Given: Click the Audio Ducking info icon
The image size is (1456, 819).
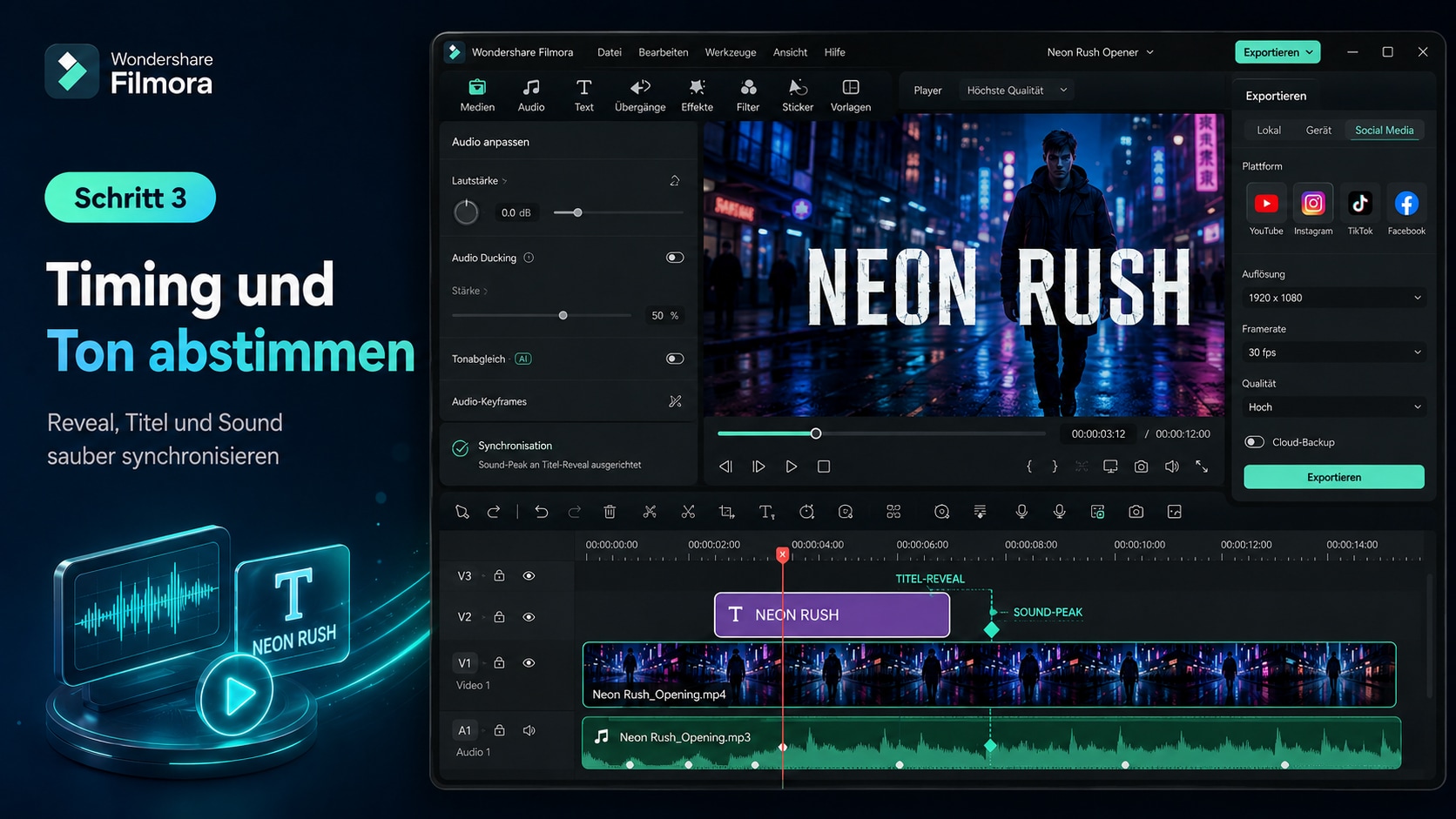Looking at the screenshot, I should [x=529, y=258].
